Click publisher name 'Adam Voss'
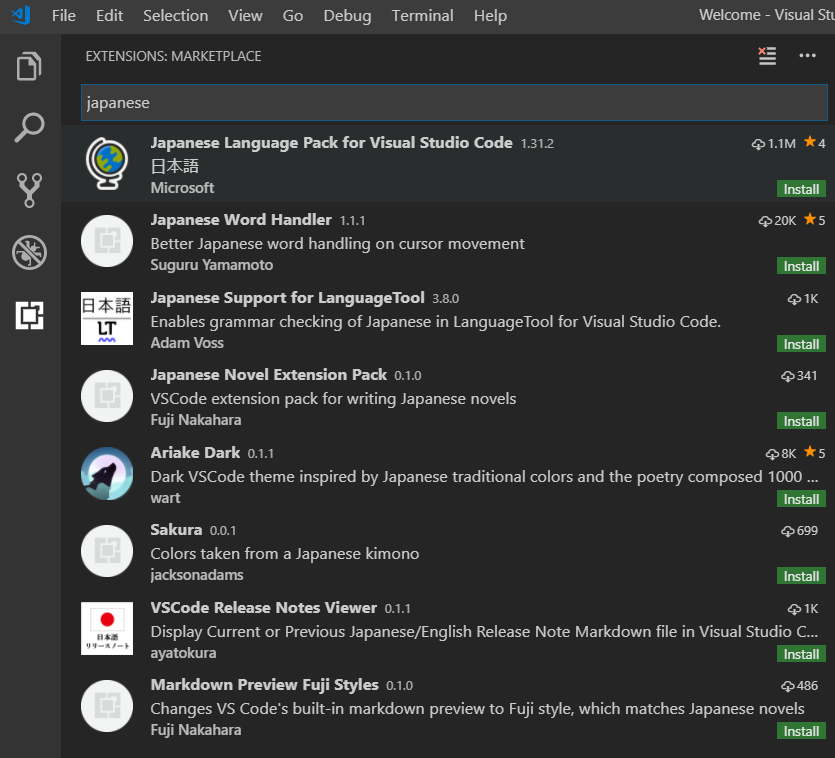 187,343
